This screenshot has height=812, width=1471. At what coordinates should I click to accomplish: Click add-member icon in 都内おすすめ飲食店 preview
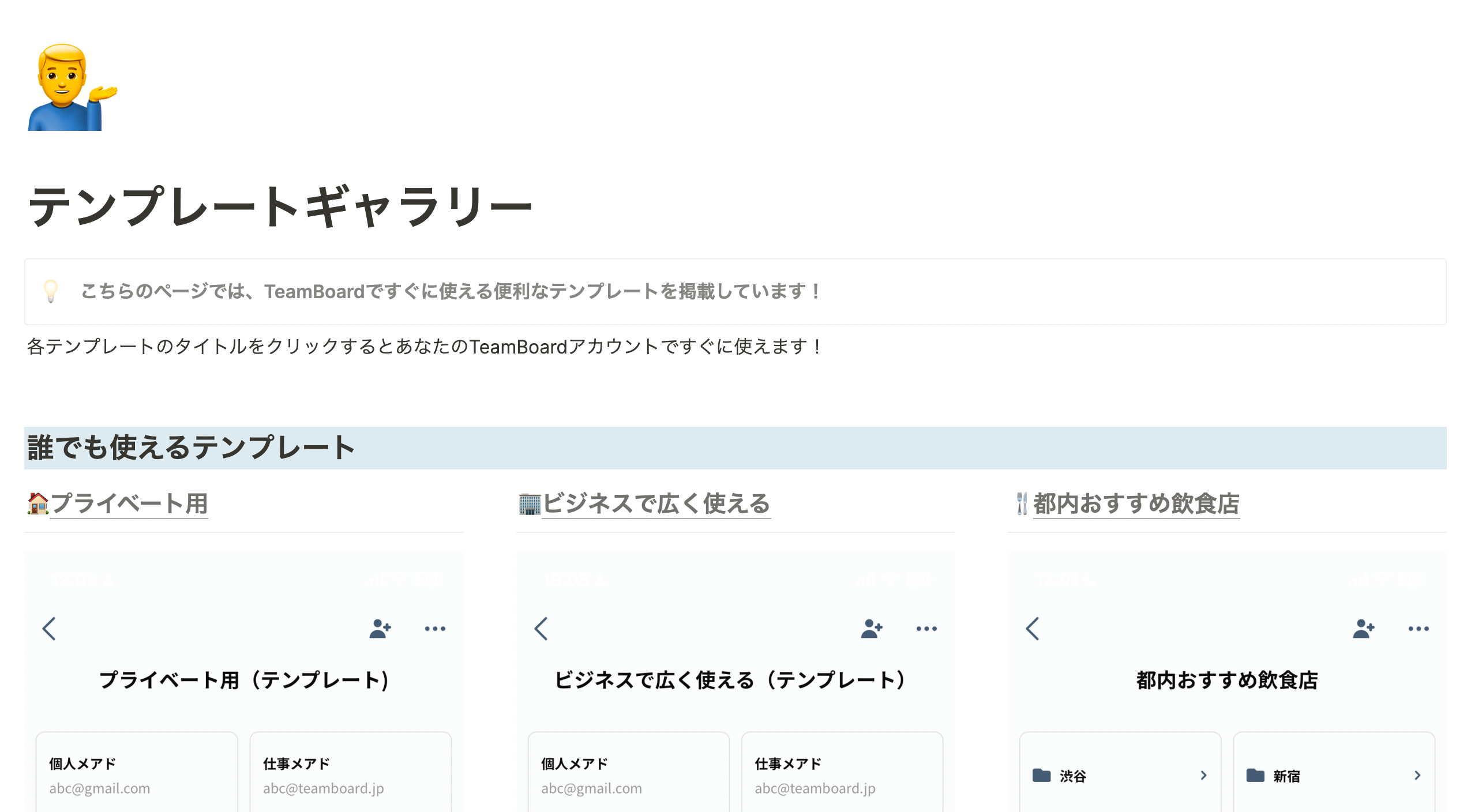[1364, 629]
